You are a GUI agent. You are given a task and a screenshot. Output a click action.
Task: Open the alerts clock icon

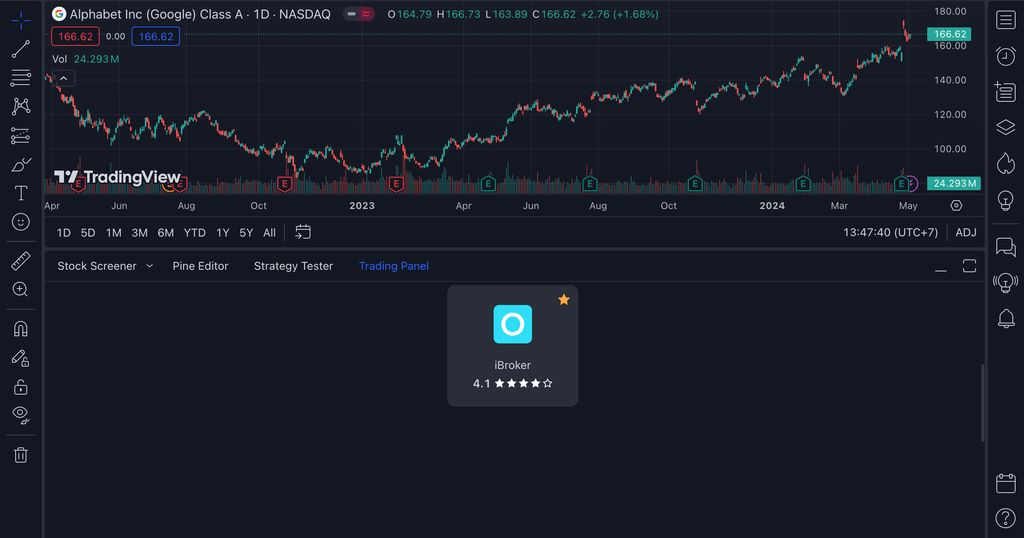[x=1005, y=57]
